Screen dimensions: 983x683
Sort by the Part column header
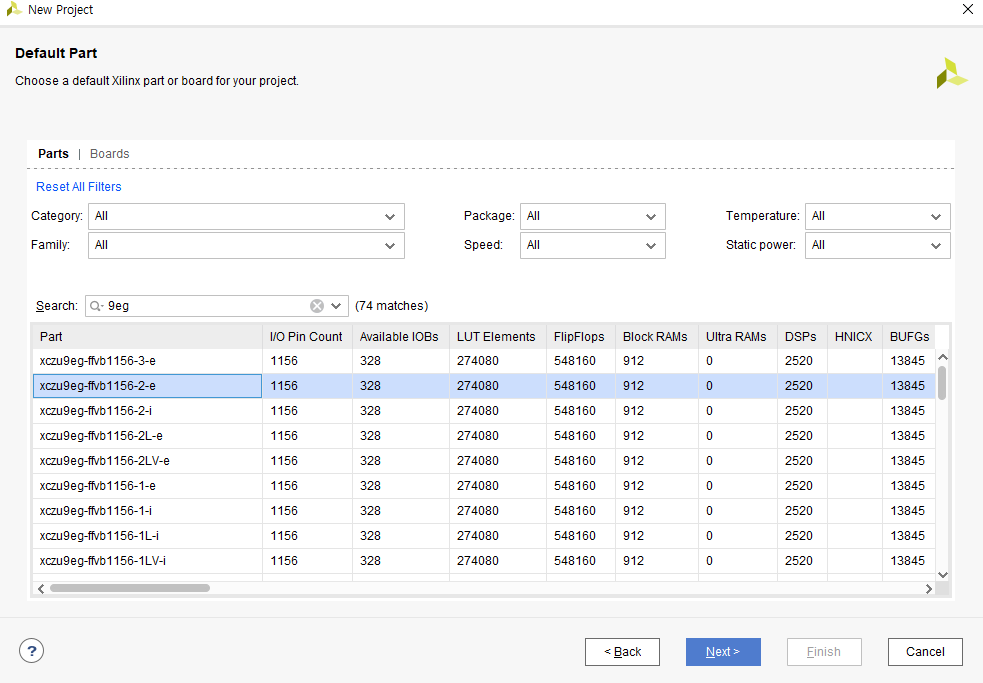[147, 337]
